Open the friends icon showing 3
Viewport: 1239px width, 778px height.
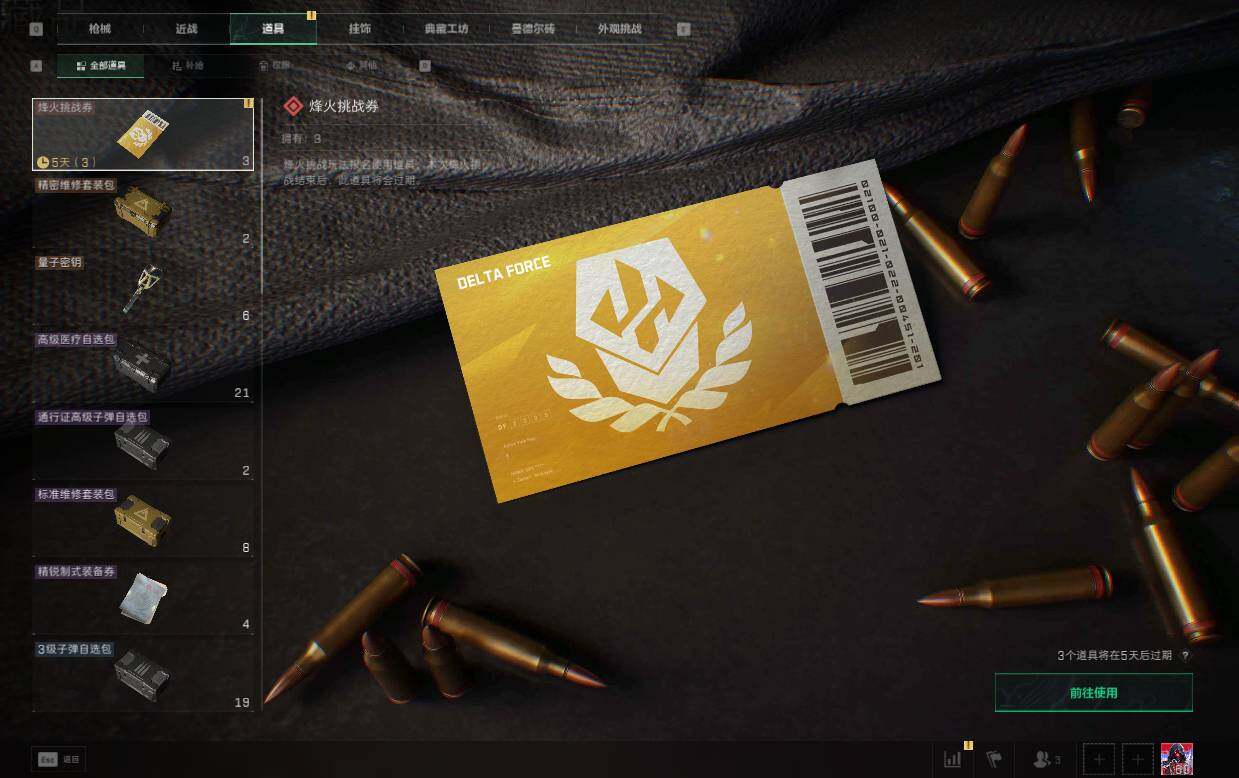[x=1046, y=760]
